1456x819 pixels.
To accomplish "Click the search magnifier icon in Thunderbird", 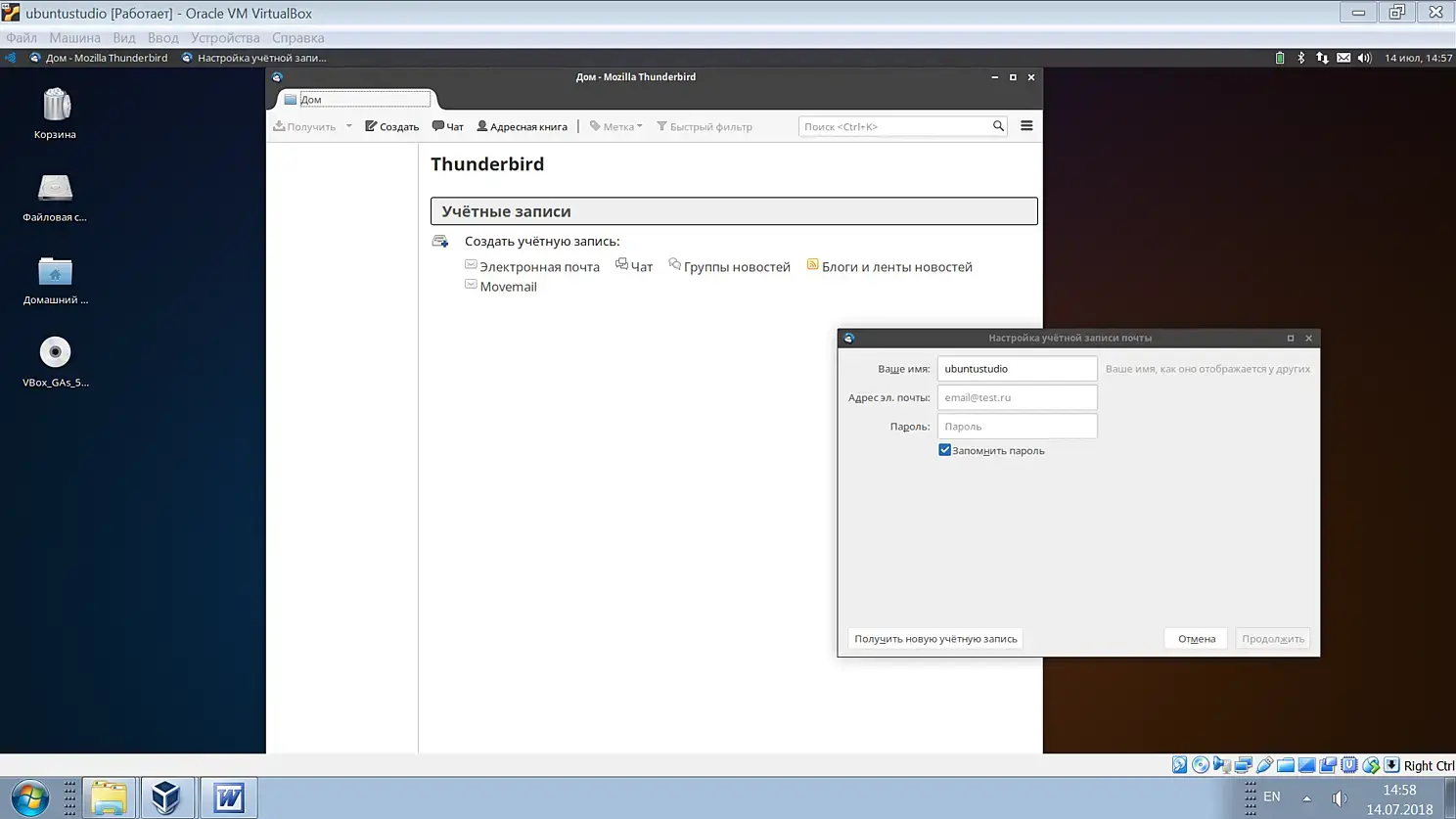I will pos(998,126).
